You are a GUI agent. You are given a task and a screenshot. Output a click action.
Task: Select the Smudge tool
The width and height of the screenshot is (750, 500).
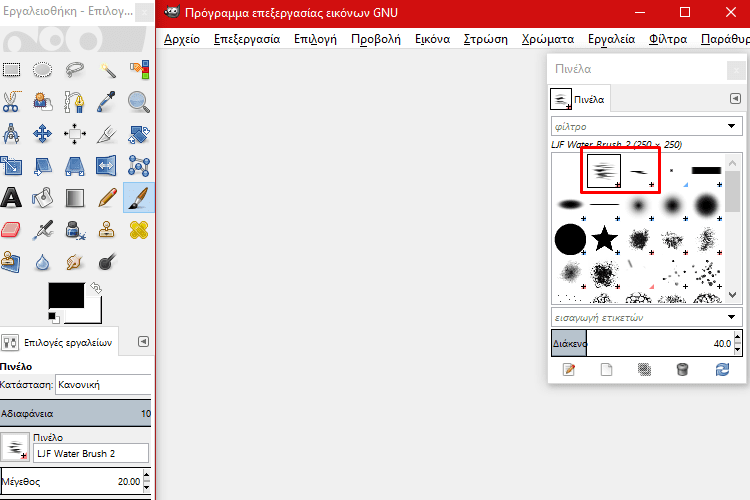pos(75,262)
